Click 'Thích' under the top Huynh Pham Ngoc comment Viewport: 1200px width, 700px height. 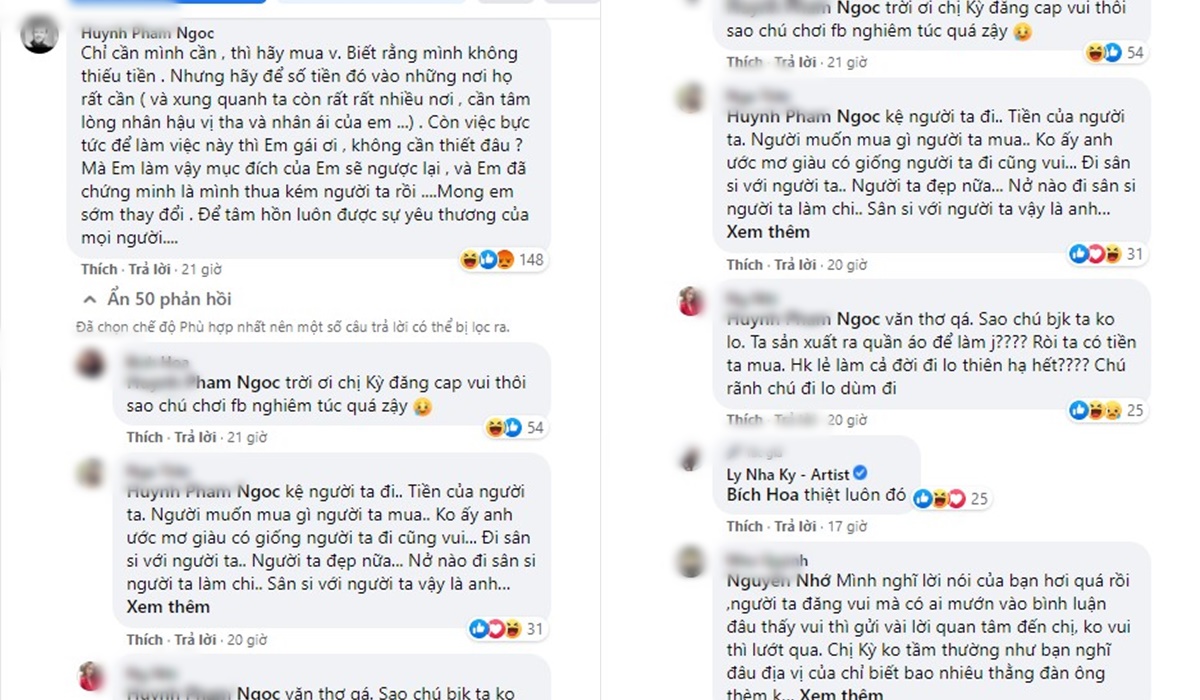[99, 269]
